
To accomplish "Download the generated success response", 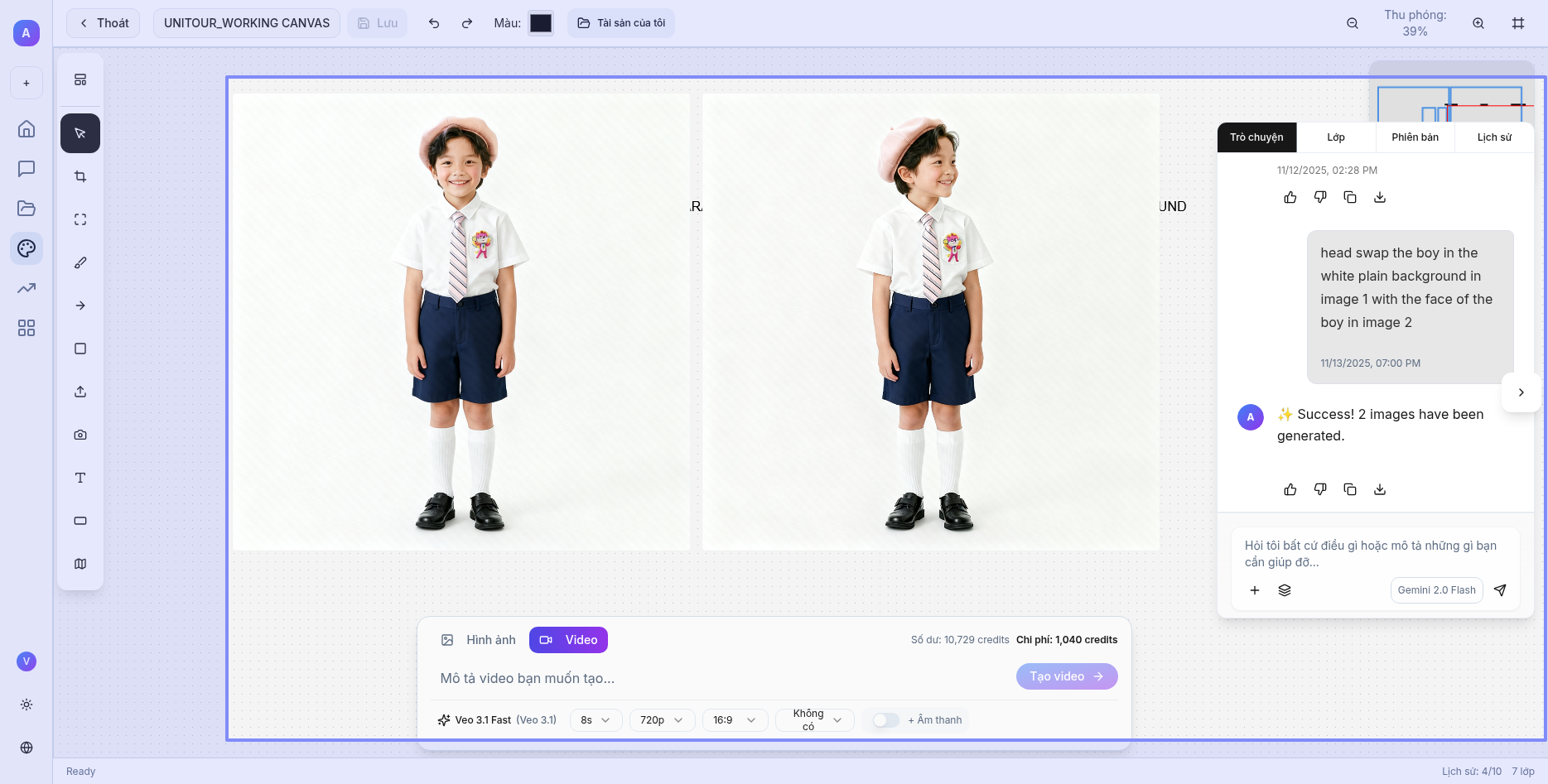I will [x=1380, y=489].
